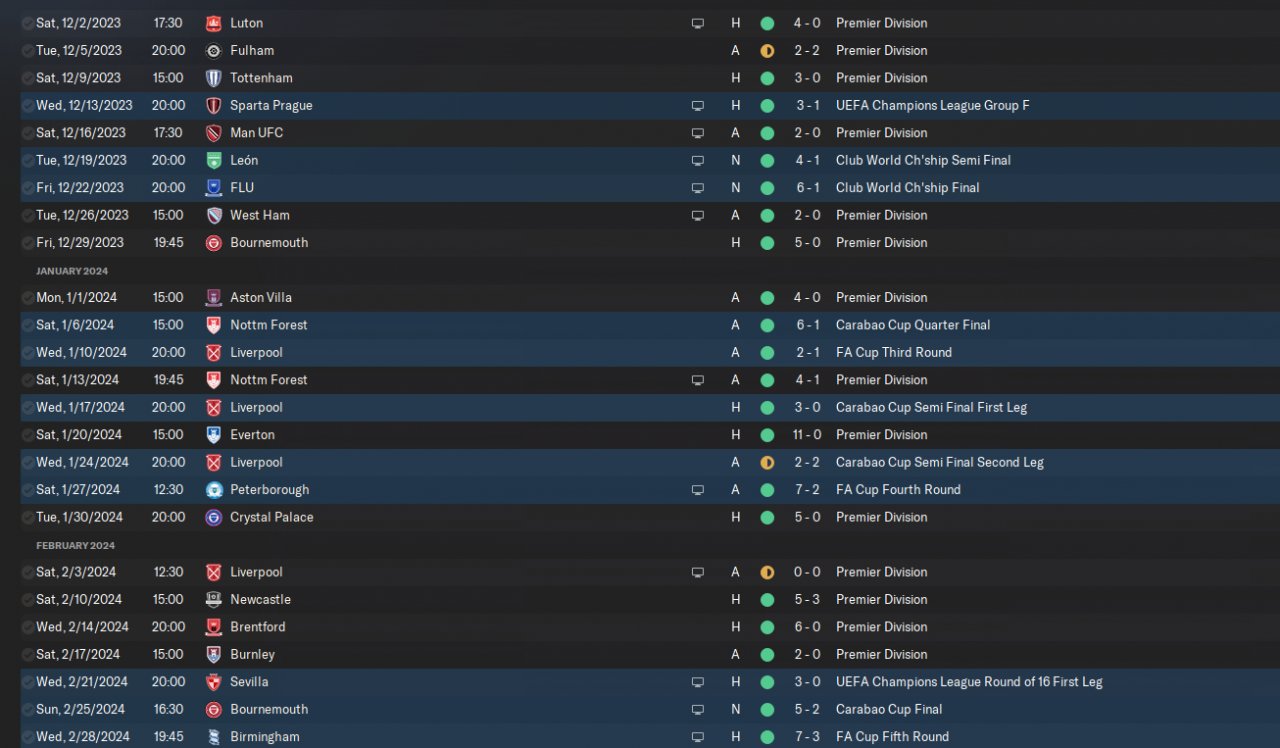Open the 7 - 3 result versus Birmingham
Viewport: 1280px width, 748px height.
point(810,737)
